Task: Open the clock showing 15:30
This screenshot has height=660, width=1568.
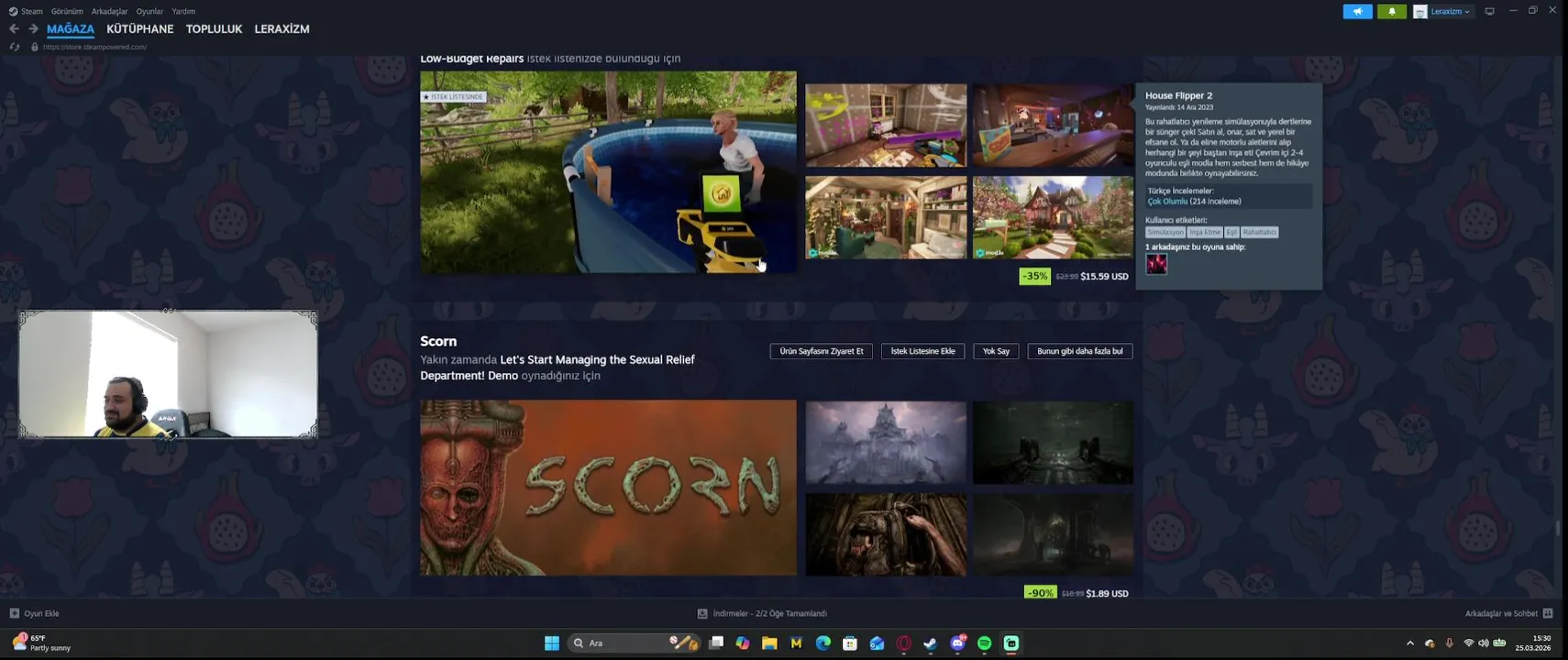Action: coord(1535,643)
